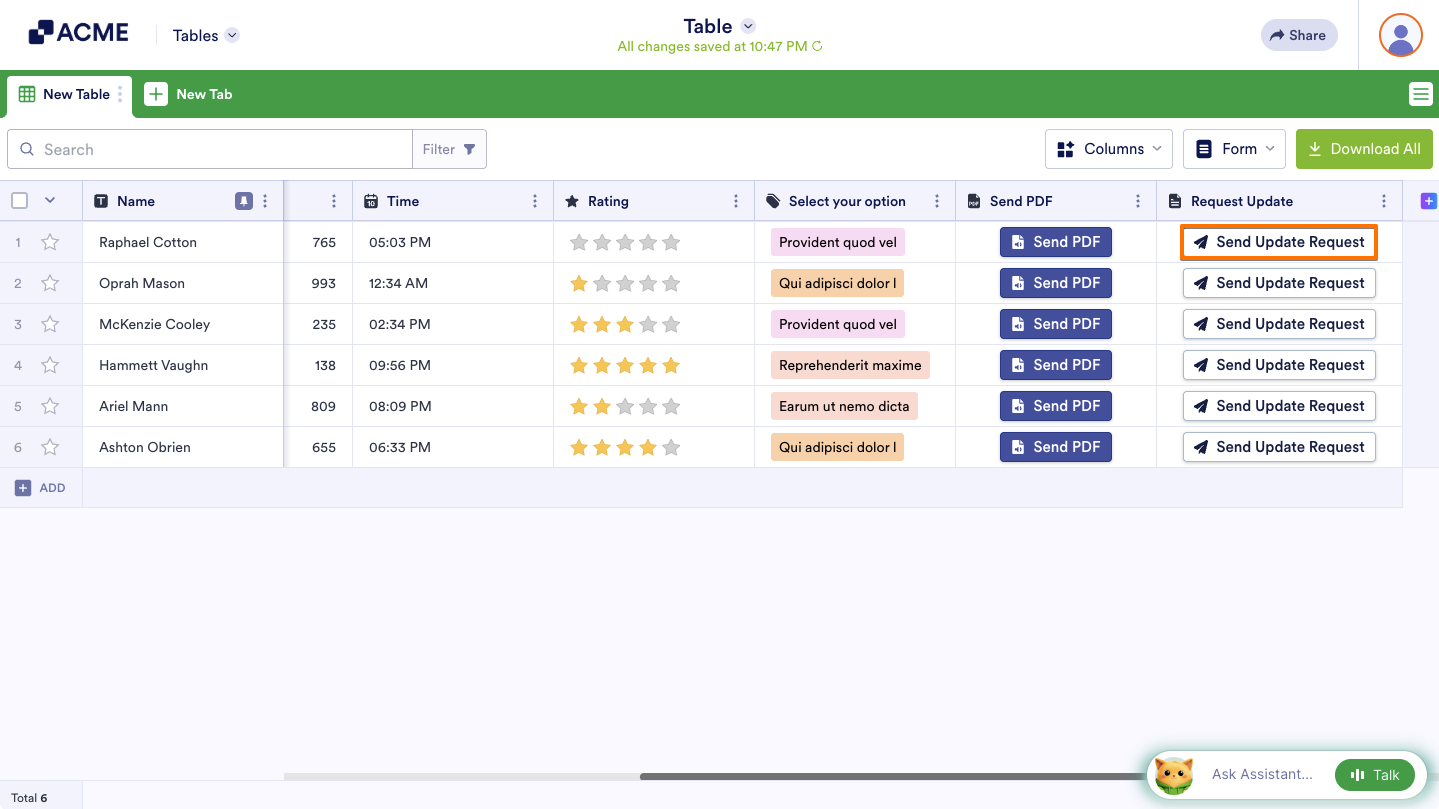The image size is (1439, 809).
Task: Open Request Update column options dots
Action: 1384,201
